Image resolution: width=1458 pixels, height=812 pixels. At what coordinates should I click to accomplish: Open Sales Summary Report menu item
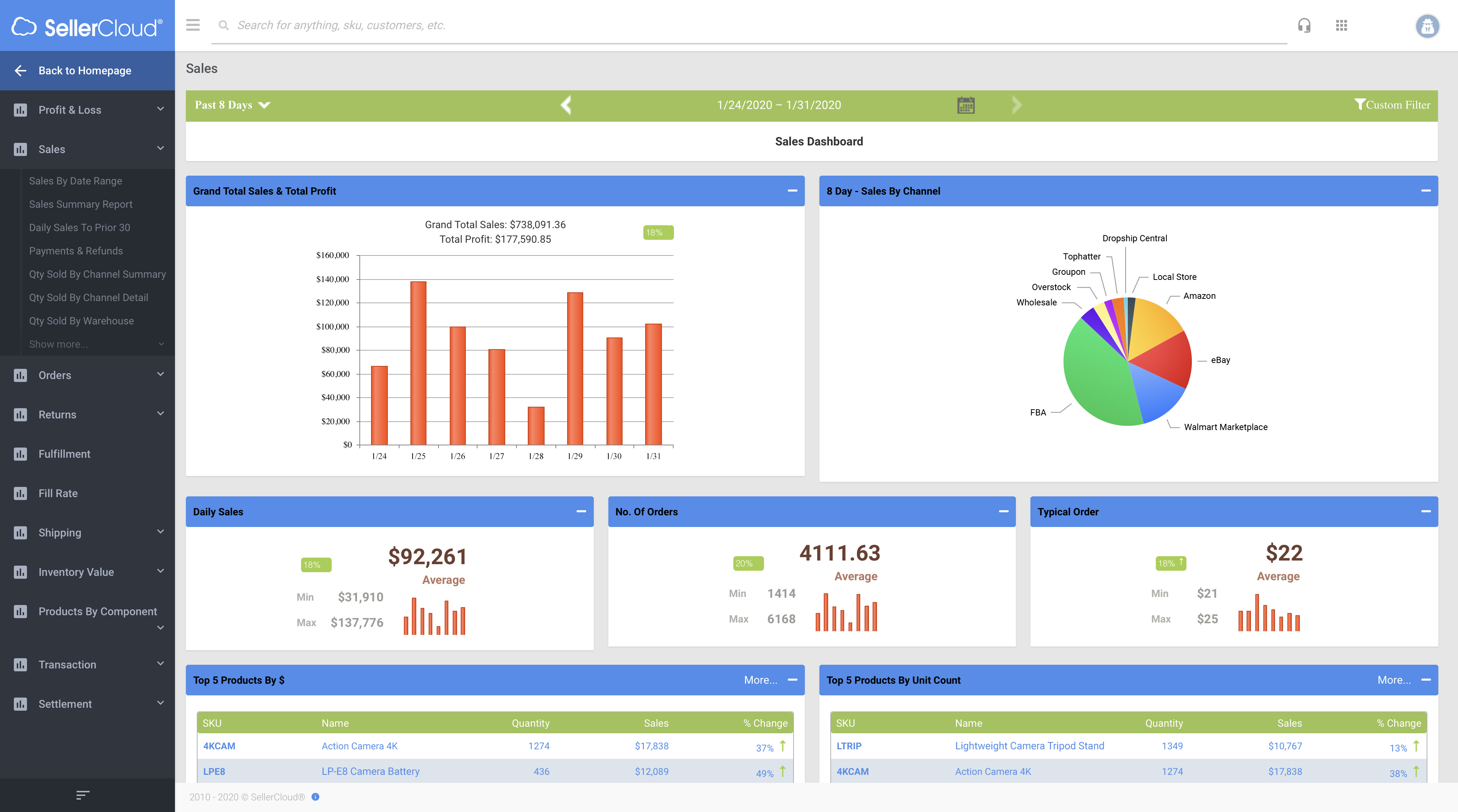(80, 204)
